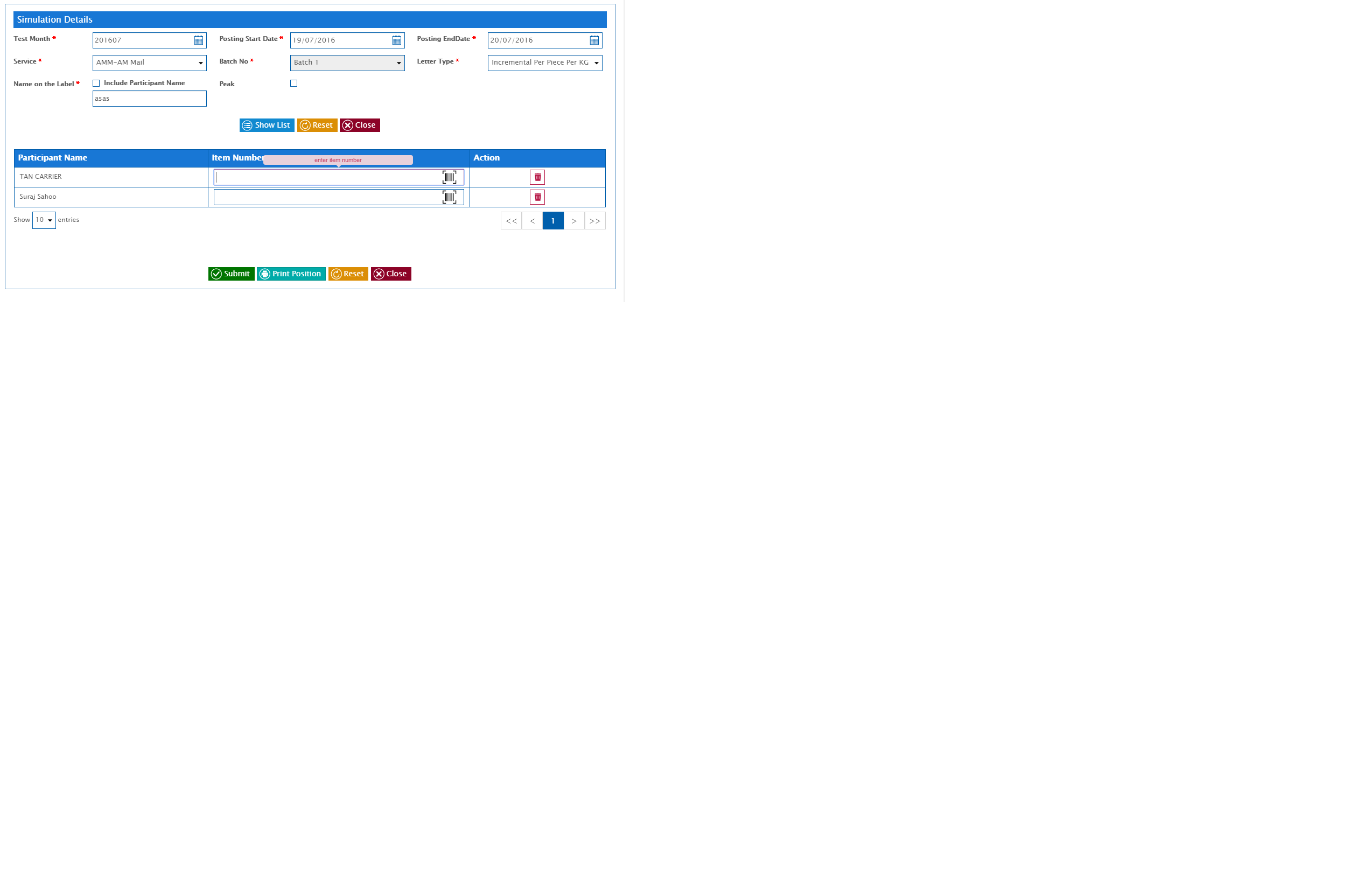Focus the Name on the Label text field
The image size is (1372, 879).
coord(149,99)
